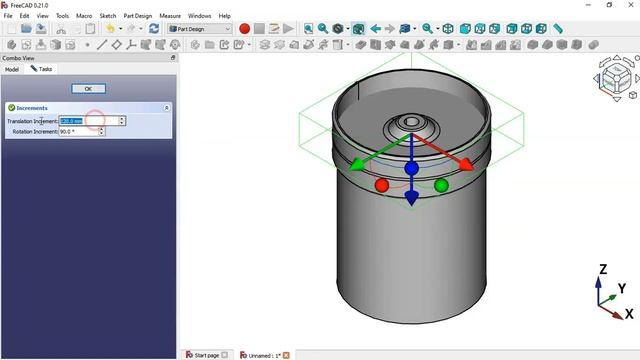Viewport: 640px width, 360px height.
Task: Create a datum point
Action: (87, 45)
